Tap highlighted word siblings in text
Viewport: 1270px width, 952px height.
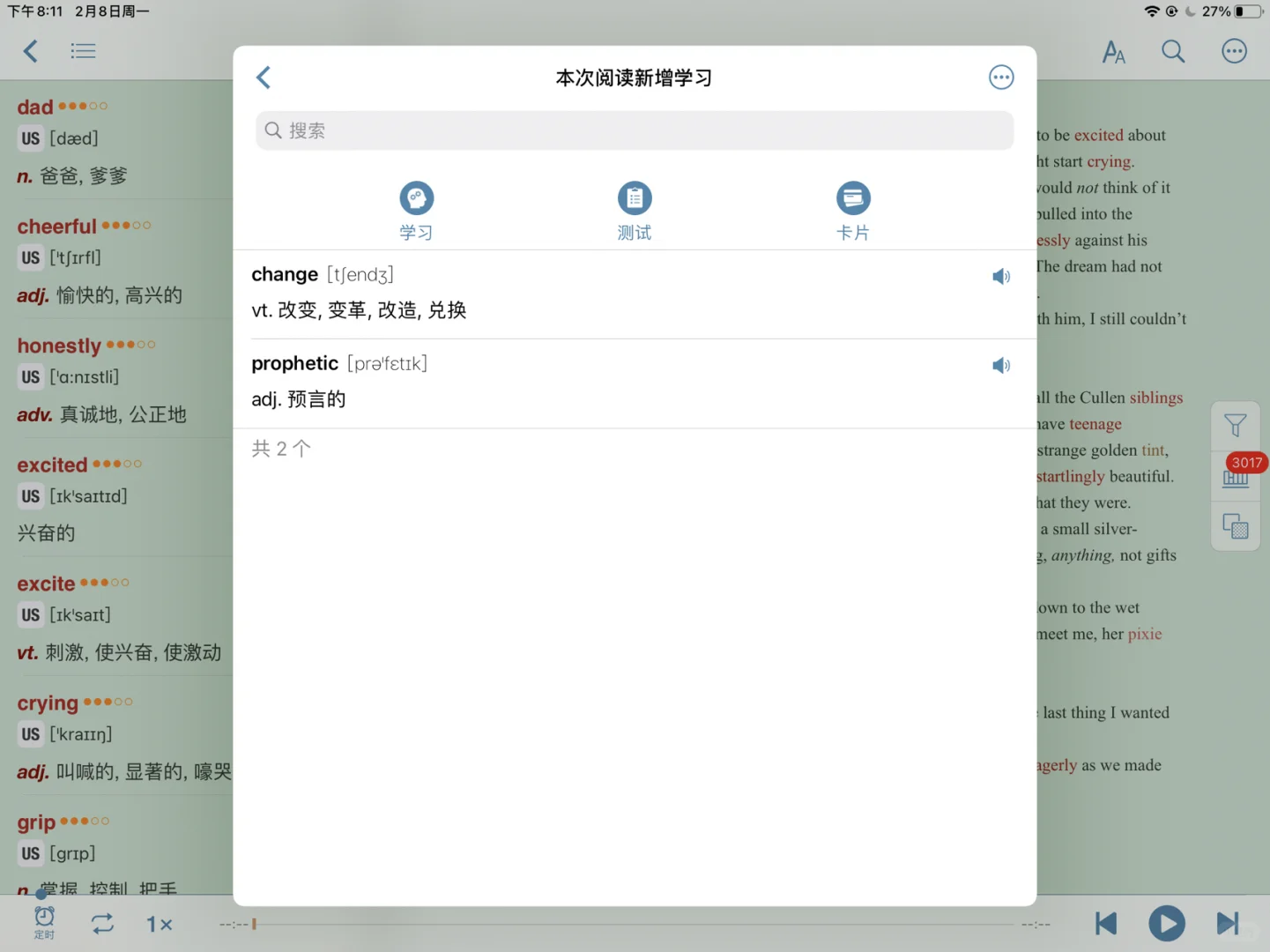click(1156, 398)
